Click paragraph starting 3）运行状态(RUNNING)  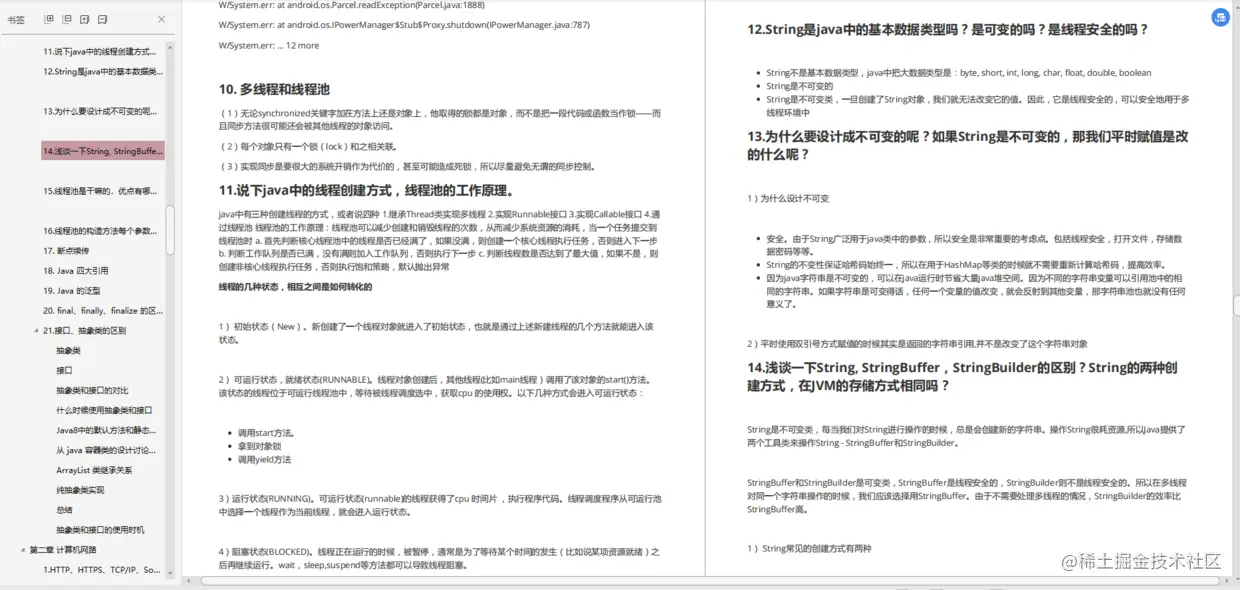pyautogui.click(x=438, y=504)
